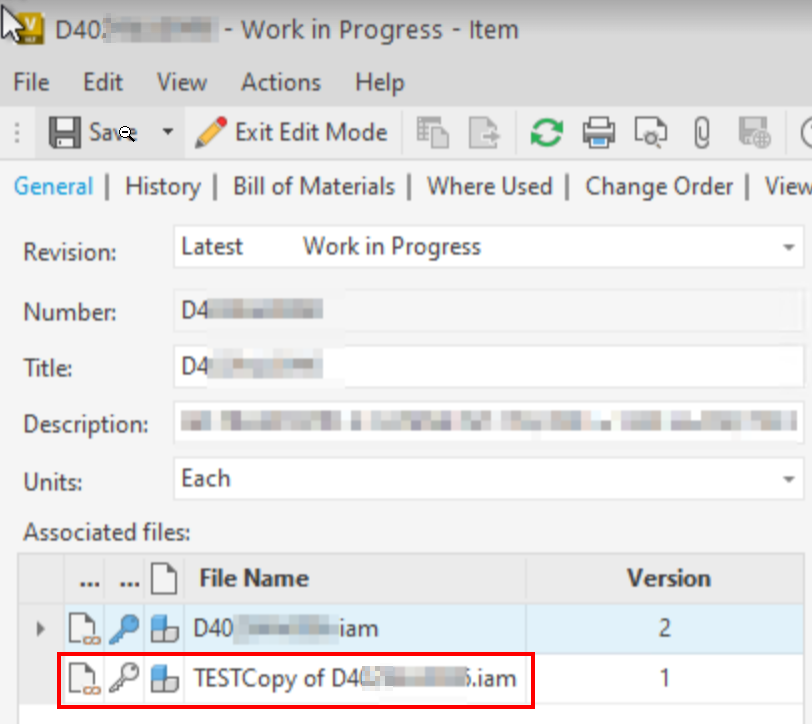Select the Exit Edit Mode pencil icon
The width and height of the screenshot is (812, 724).
coord(212,132)
